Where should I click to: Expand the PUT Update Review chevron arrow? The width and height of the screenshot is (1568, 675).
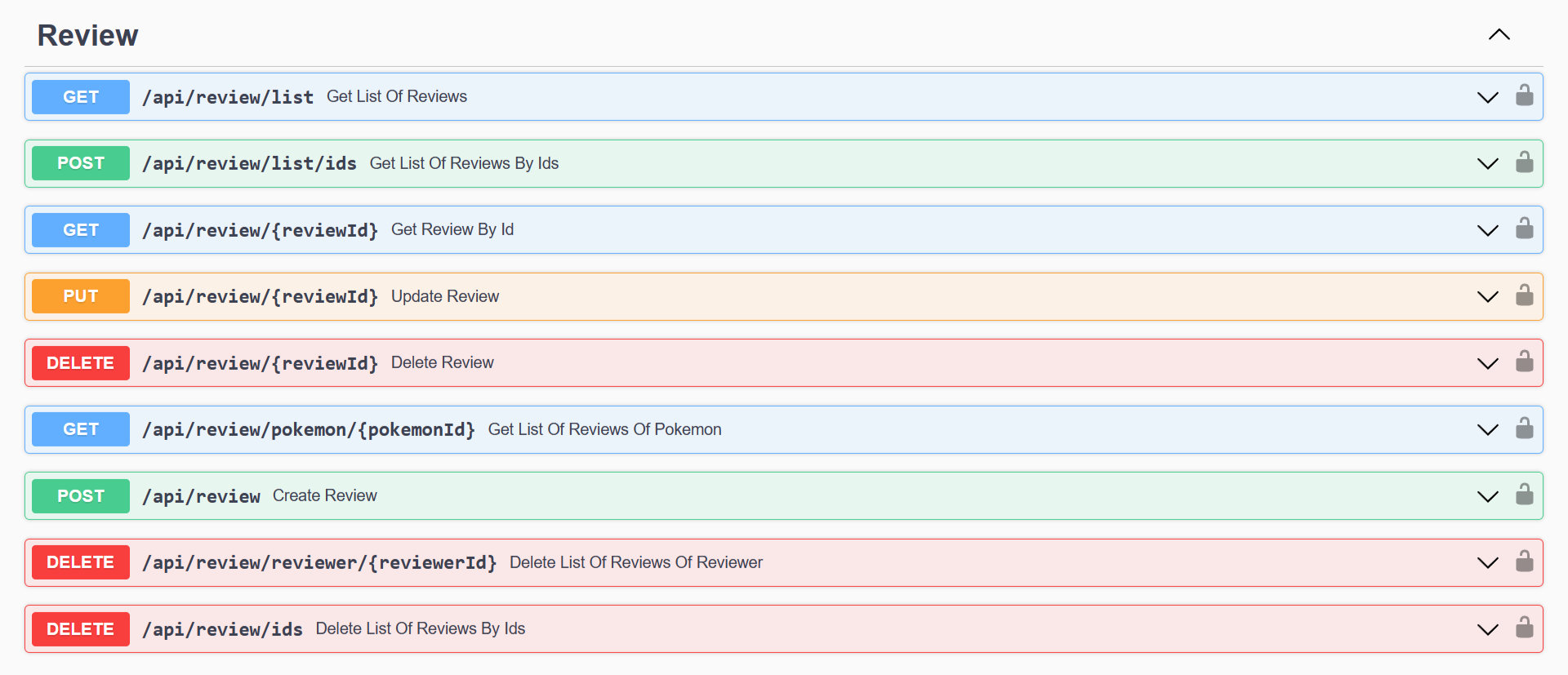point(1488,296)
